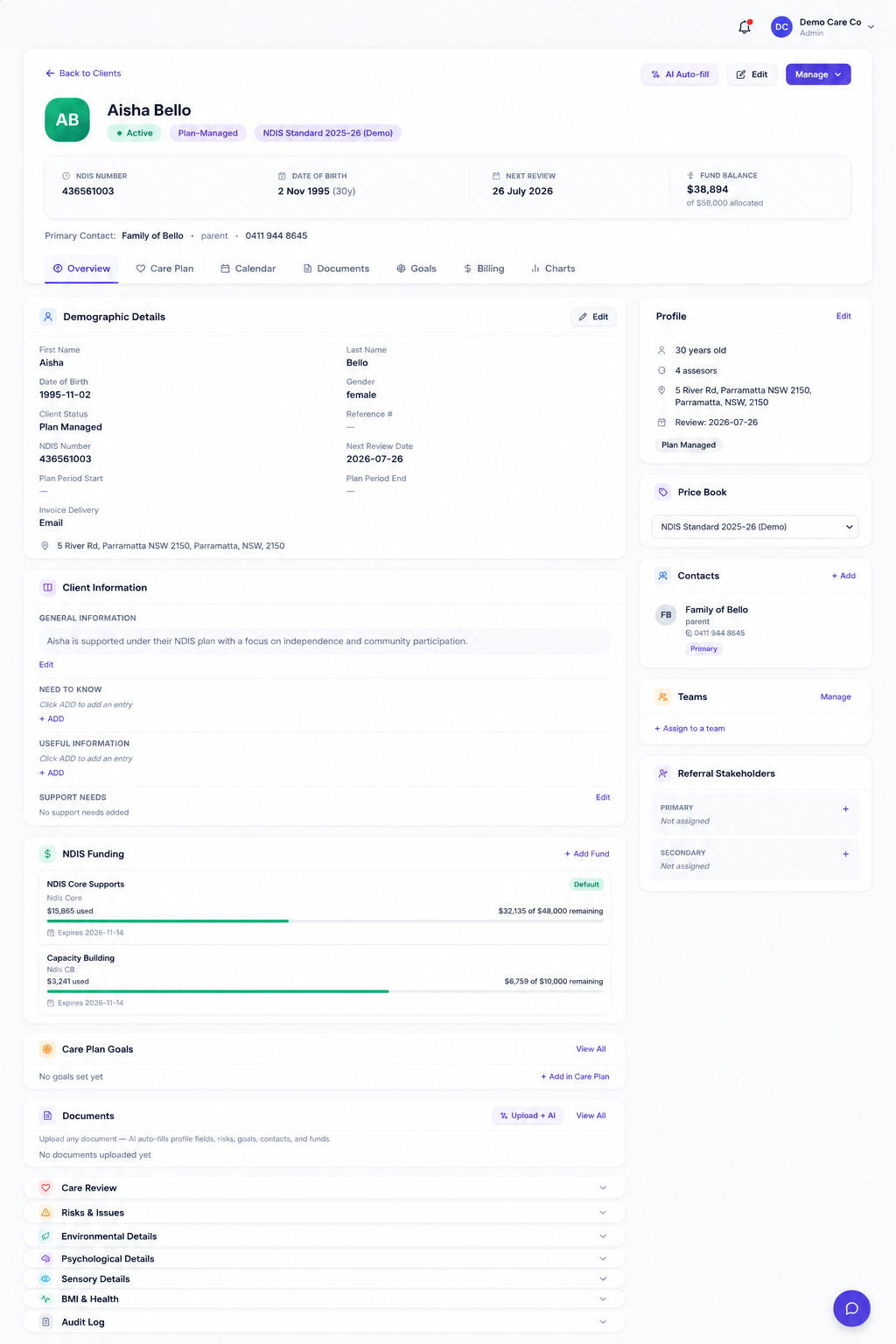Click the Plan-Managed status badge
Viewport: 896px width, 1344px height.
tap(208, 133)
